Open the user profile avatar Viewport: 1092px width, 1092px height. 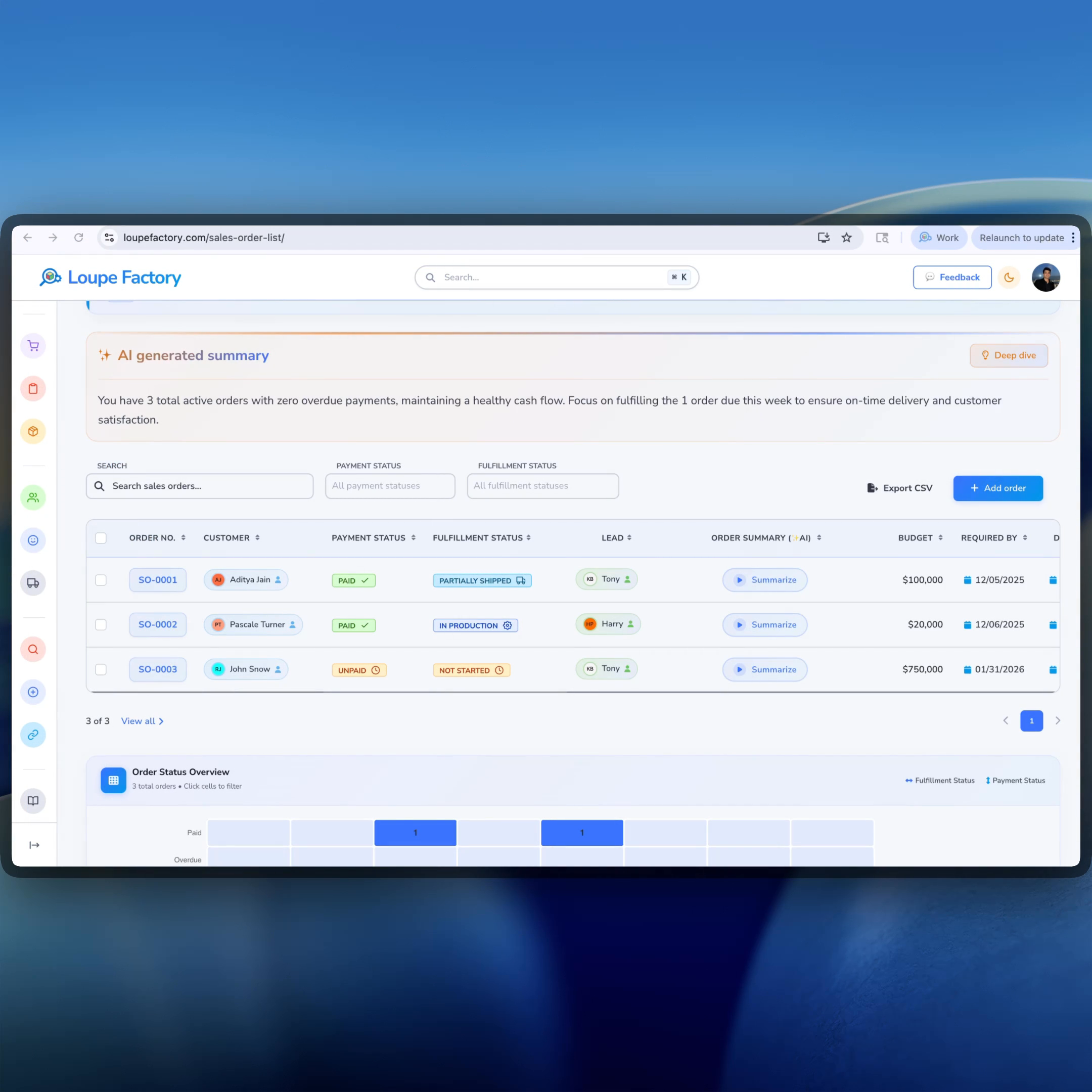1045,278
